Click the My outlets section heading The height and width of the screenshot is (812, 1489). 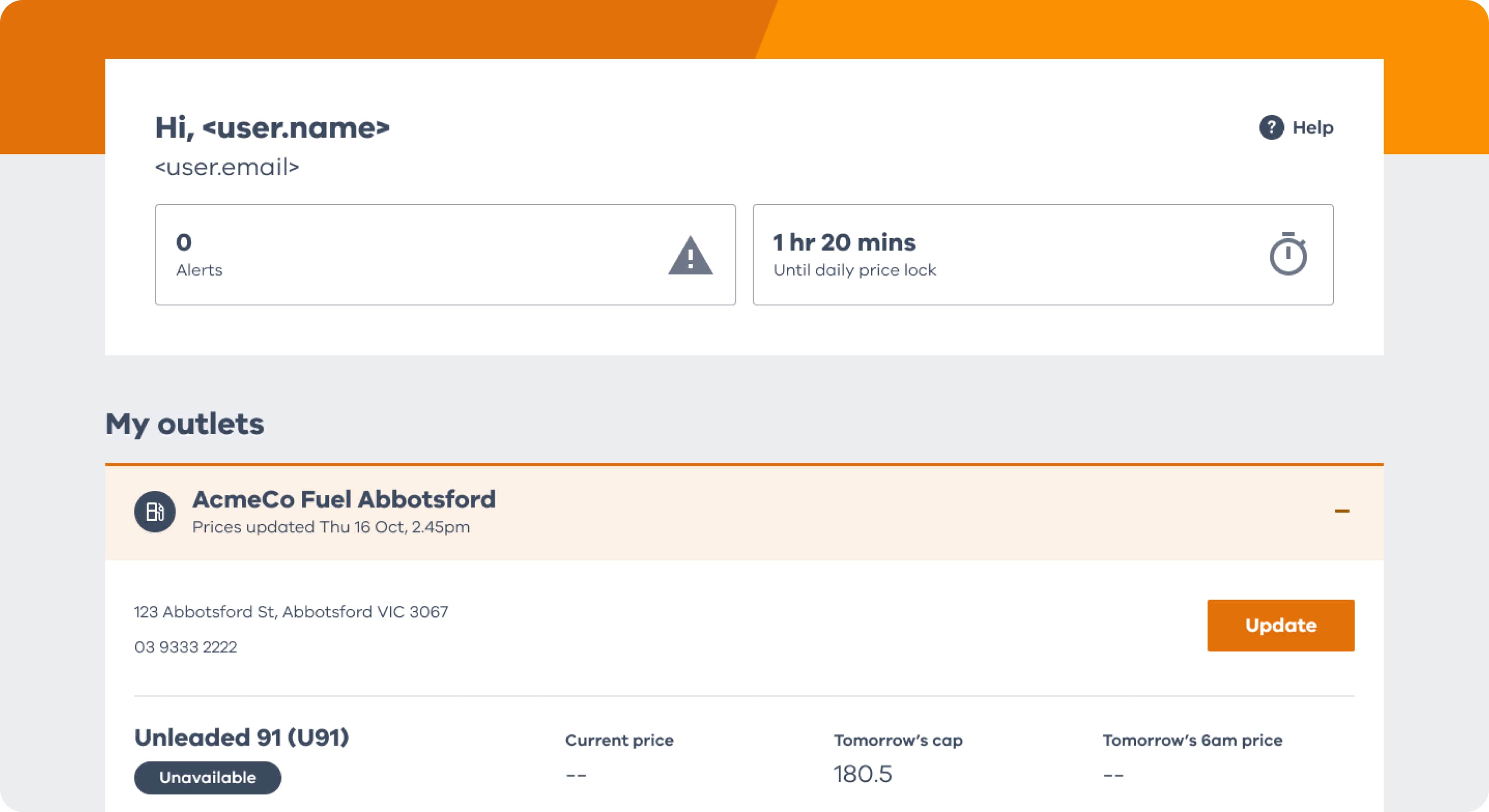click(x=185, y=424)
